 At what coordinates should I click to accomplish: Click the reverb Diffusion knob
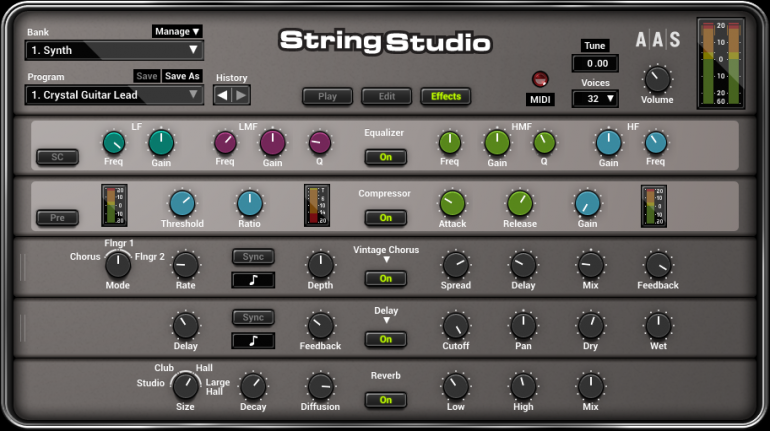click(320, 386)
